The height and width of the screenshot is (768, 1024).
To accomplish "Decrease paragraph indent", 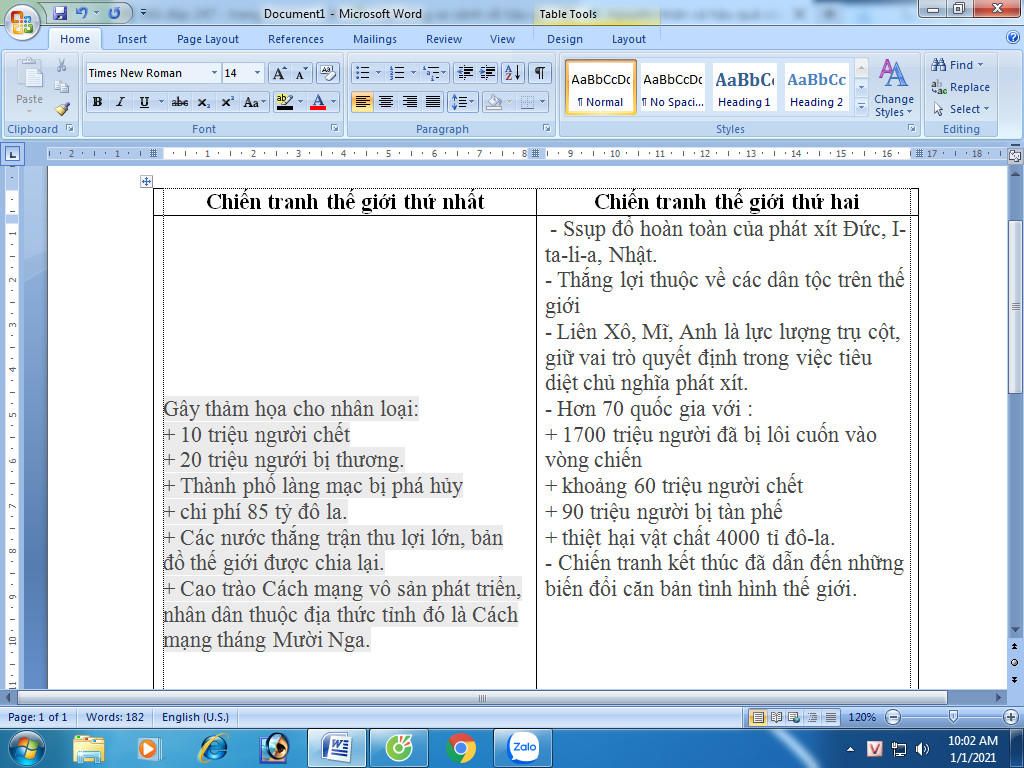I will coord(465,72).
